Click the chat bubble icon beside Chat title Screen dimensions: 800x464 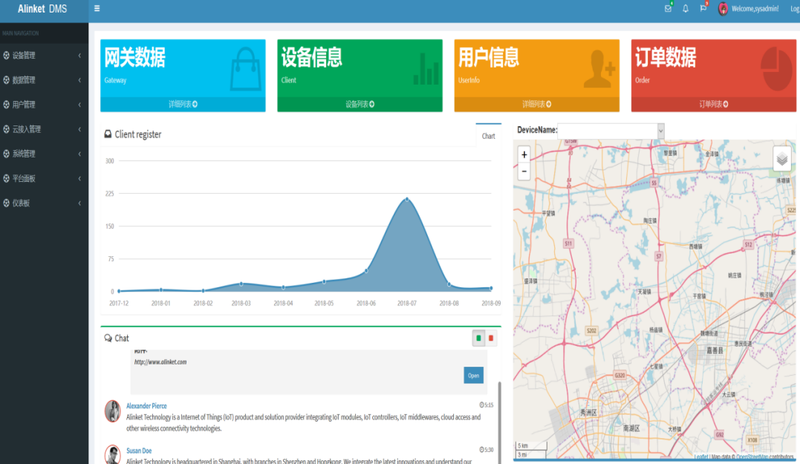pyautogui.click(x=108, y=338)
